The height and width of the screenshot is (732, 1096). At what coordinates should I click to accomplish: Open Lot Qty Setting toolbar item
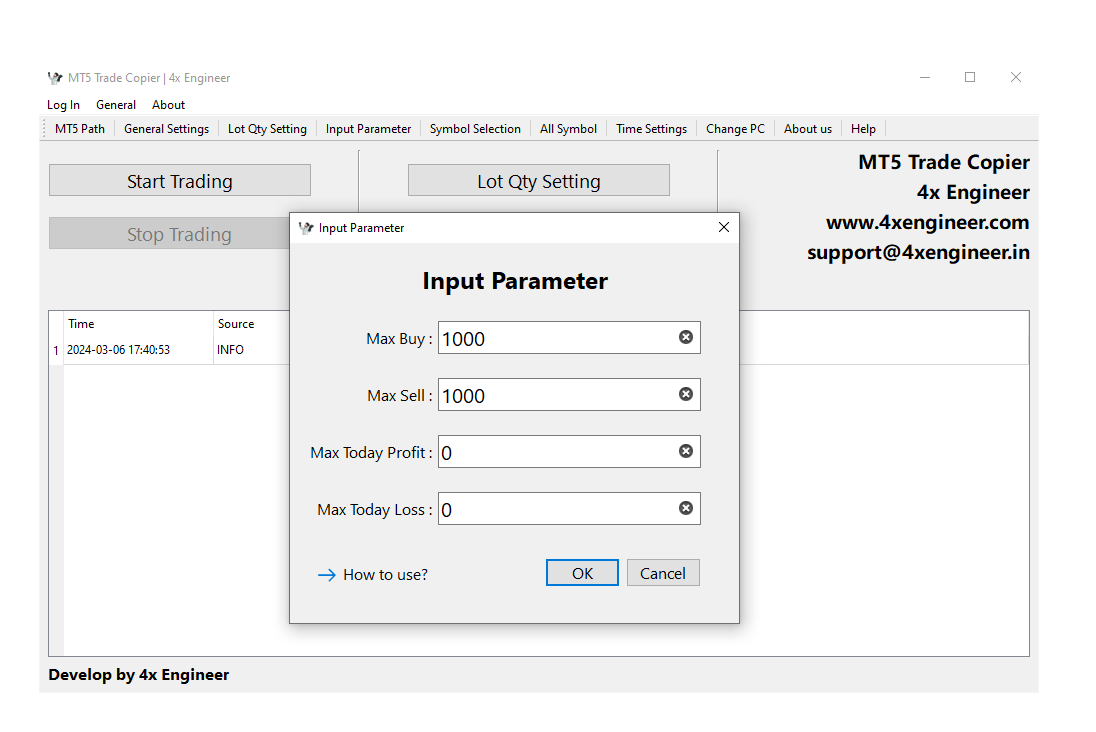pyautogui.click(x=267, y=129)
